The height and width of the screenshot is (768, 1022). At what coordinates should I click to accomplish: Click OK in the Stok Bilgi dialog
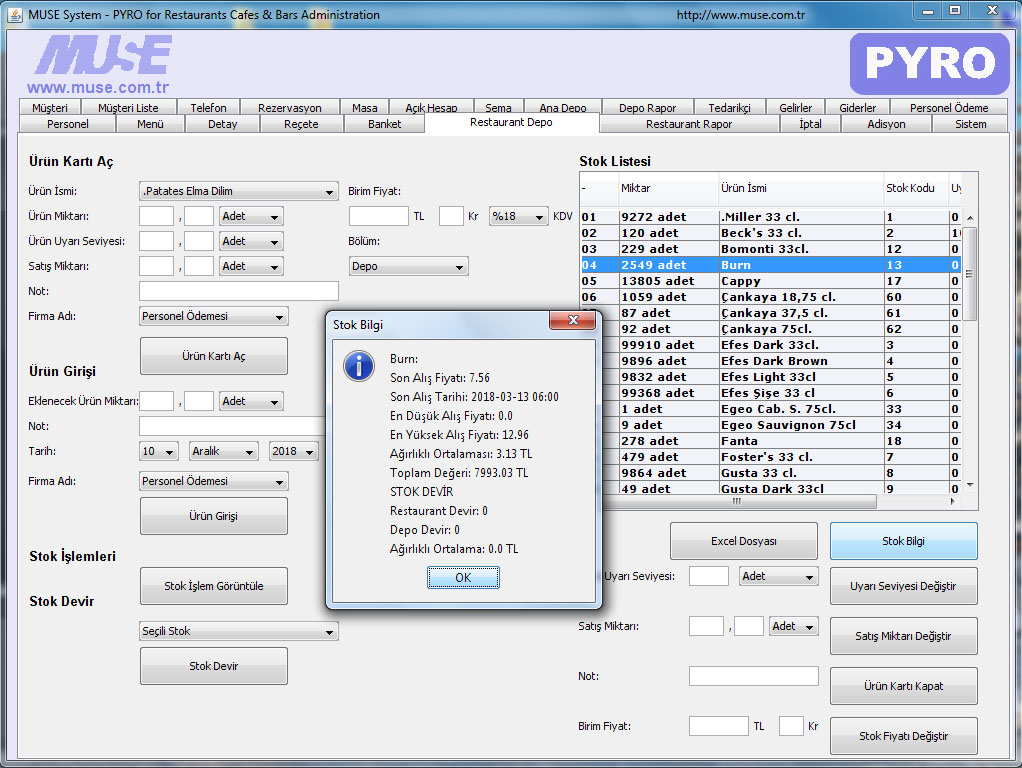pos(463,578)
